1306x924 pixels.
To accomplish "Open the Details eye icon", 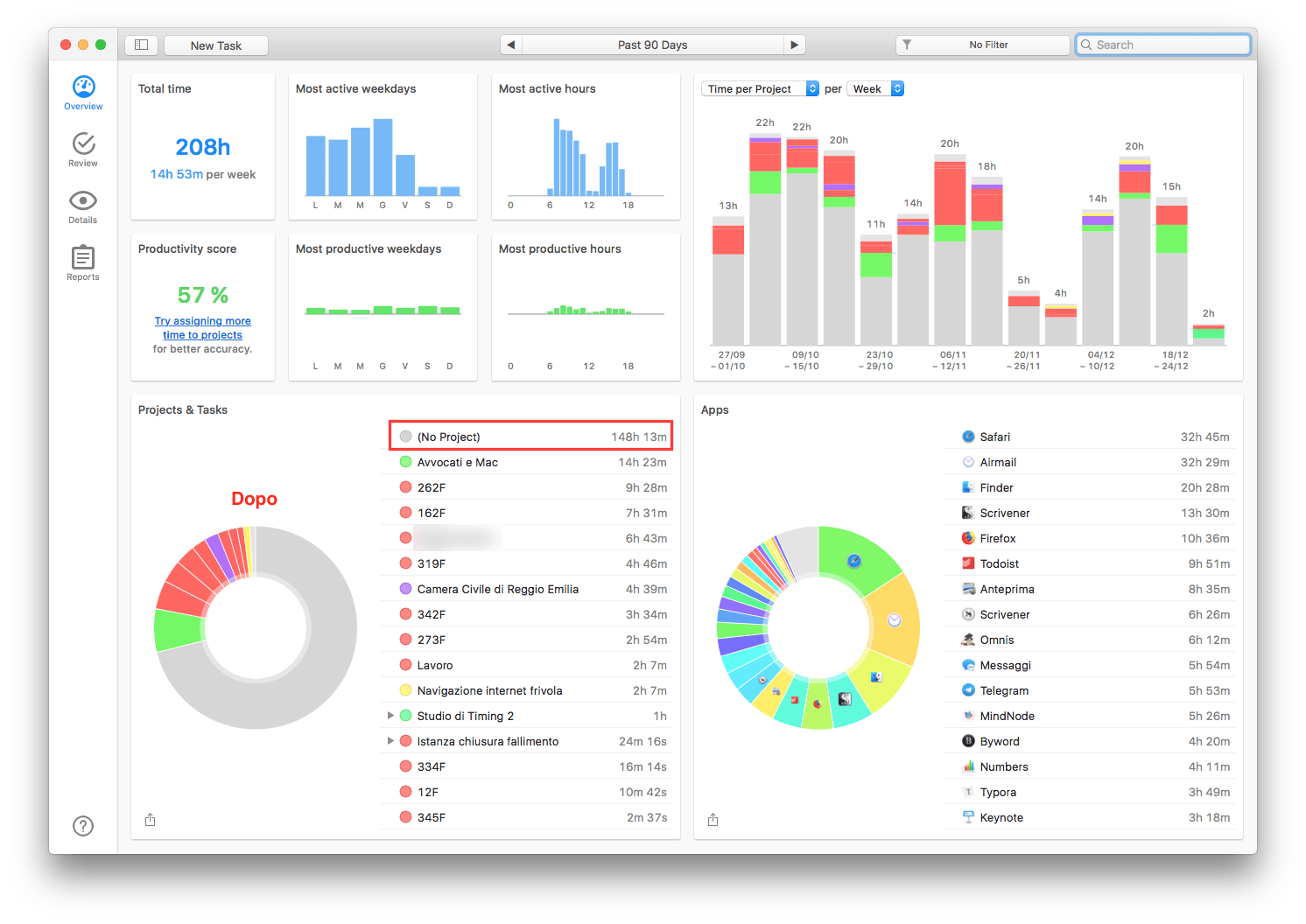I will [x=83, y=200].
